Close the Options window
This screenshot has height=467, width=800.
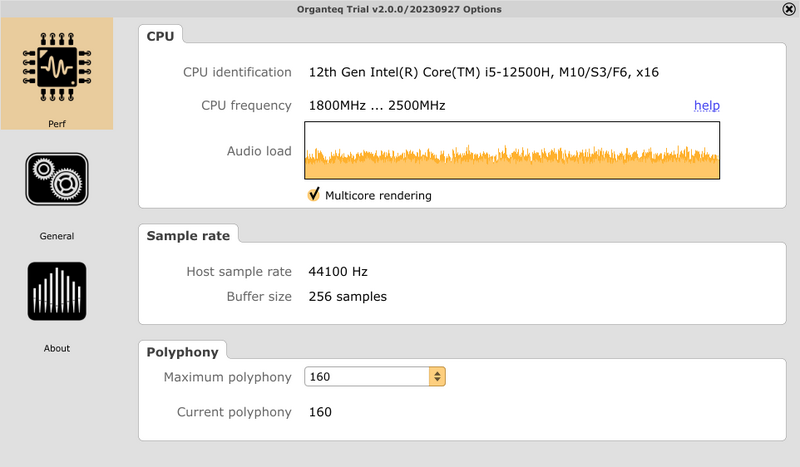(788, 9)
